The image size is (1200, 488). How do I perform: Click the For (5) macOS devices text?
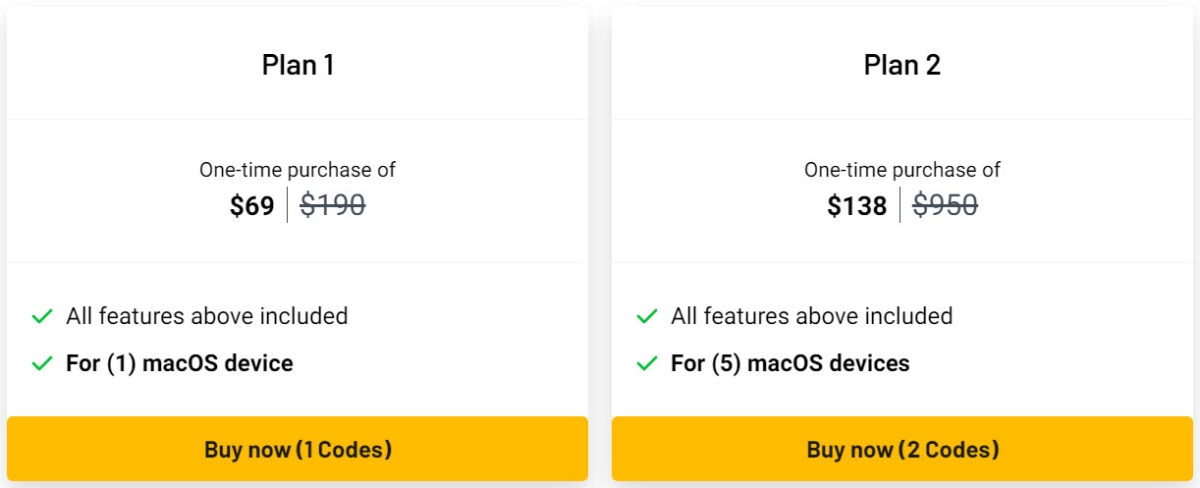tap(790, 363)
